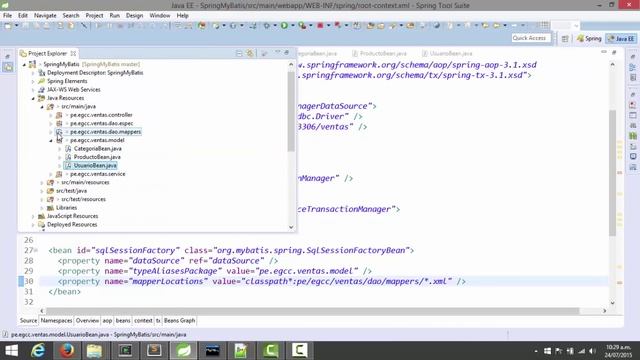Open Camtasia green taskbar icon
Image resolution: width=640 pixels, height=360 pixels.
click(x=270, y=351)
